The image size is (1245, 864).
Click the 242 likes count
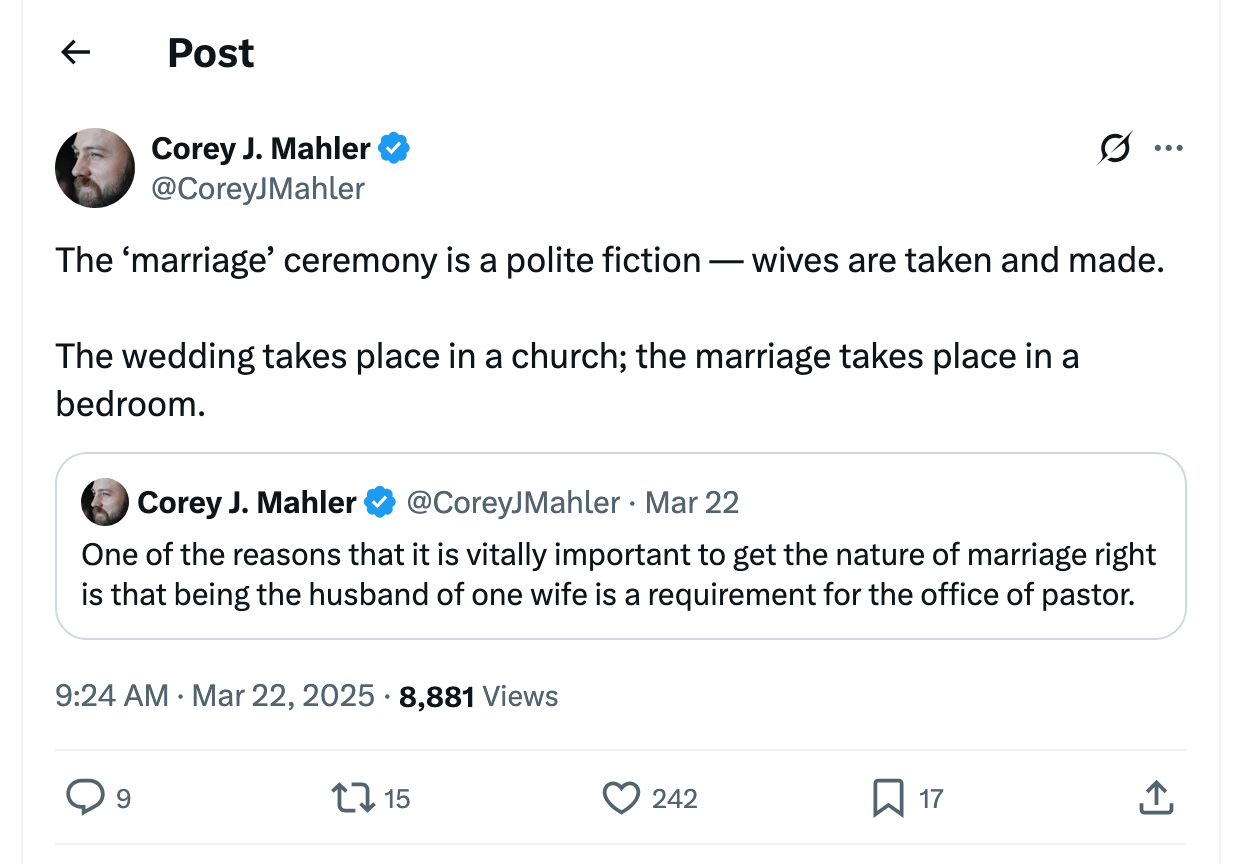pyautogui.click(x=677, y=798)
